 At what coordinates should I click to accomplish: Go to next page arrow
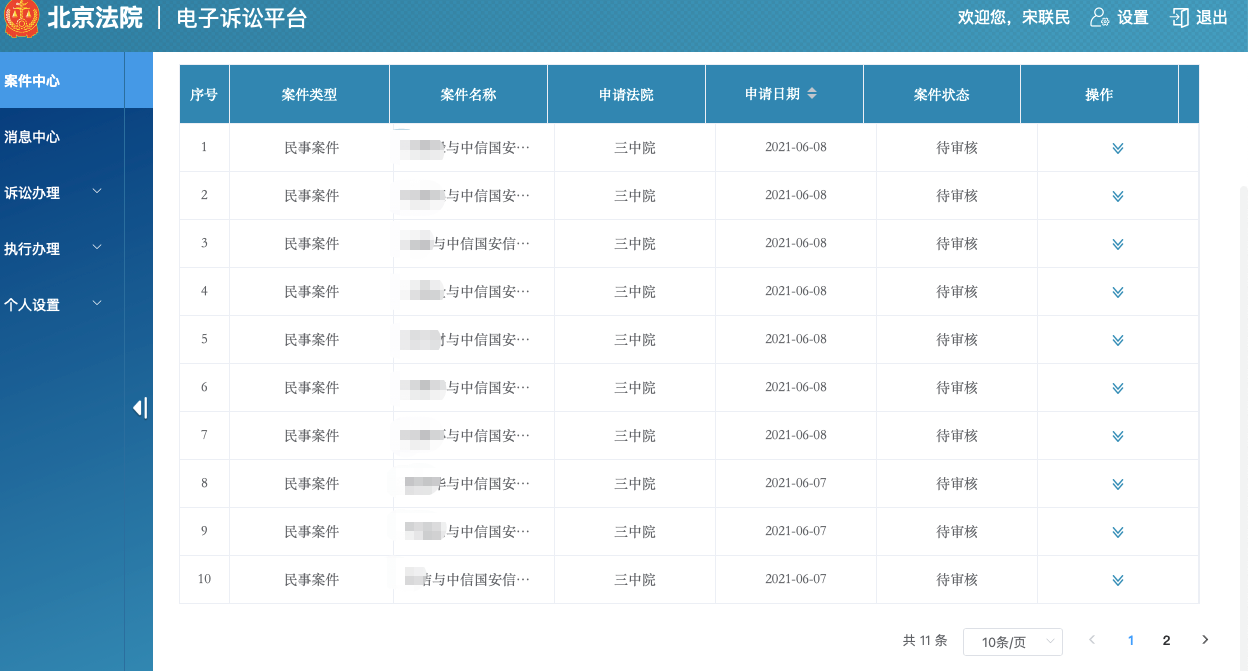[x=1205, y=640]
